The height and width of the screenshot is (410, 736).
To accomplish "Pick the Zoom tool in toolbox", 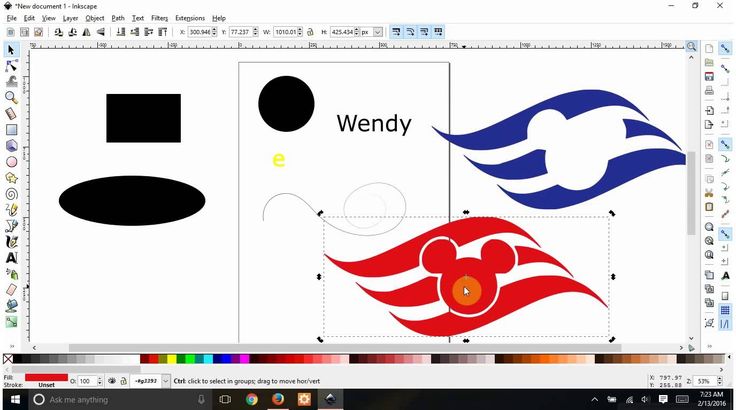I will [11, 97].
